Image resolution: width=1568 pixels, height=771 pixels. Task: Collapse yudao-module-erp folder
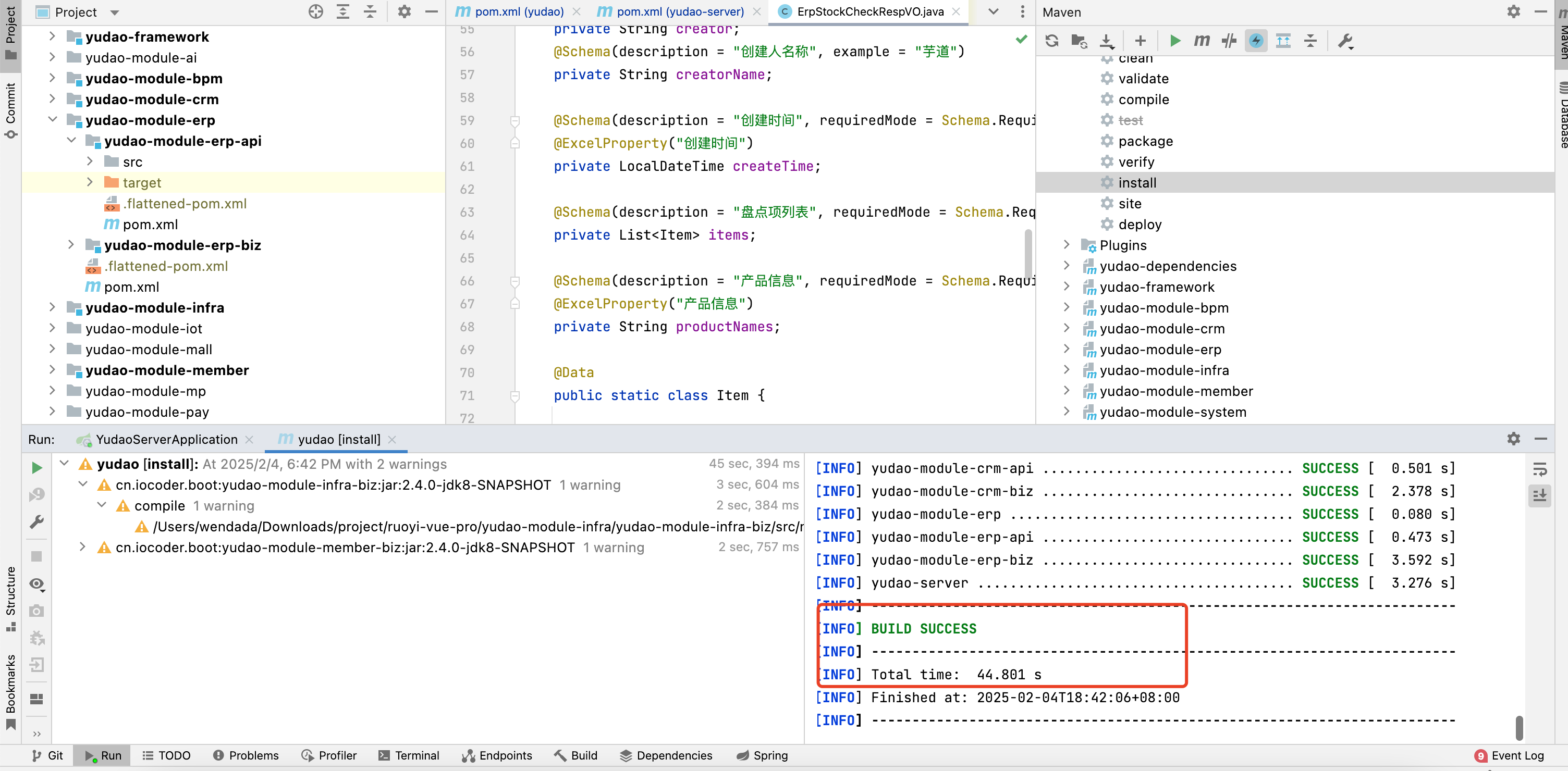coord(52,120)
